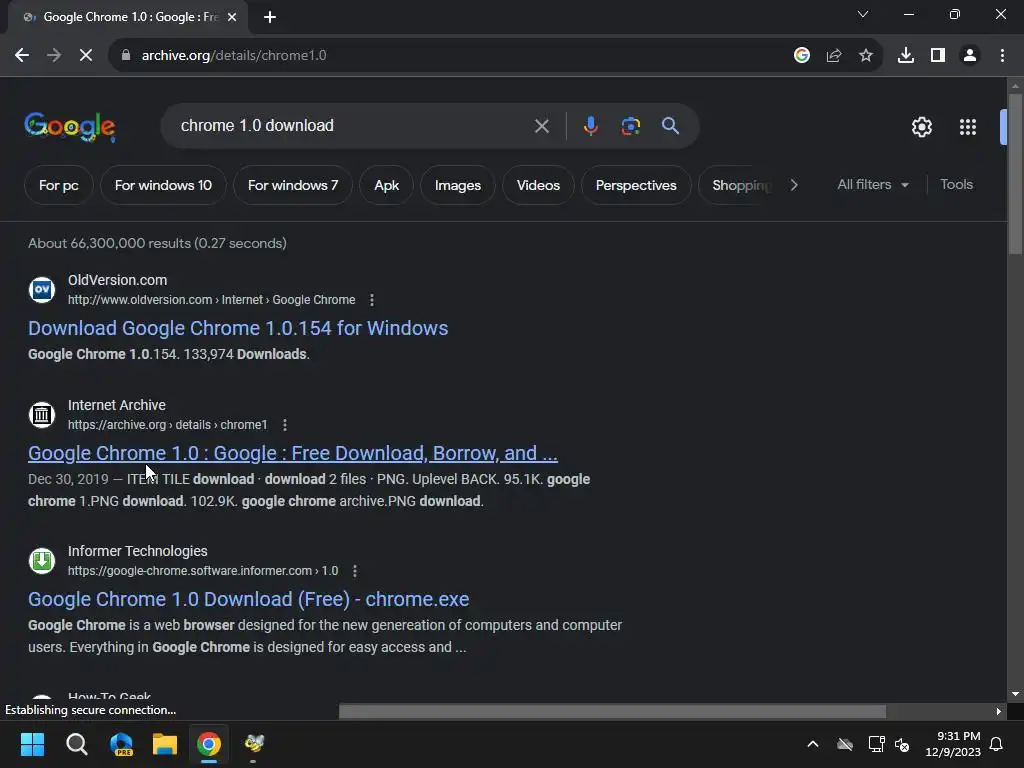Clear the search query with the X
The image size is (1024, 768).
[541, 126]
